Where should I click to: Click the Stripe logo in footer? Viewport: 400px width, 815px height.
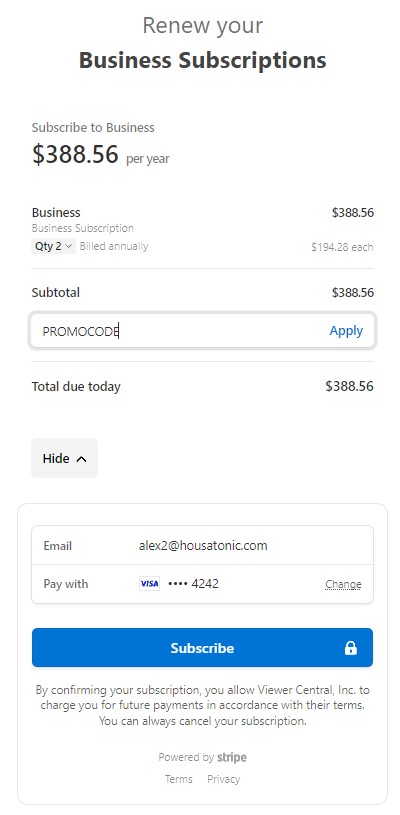[232, 757]
